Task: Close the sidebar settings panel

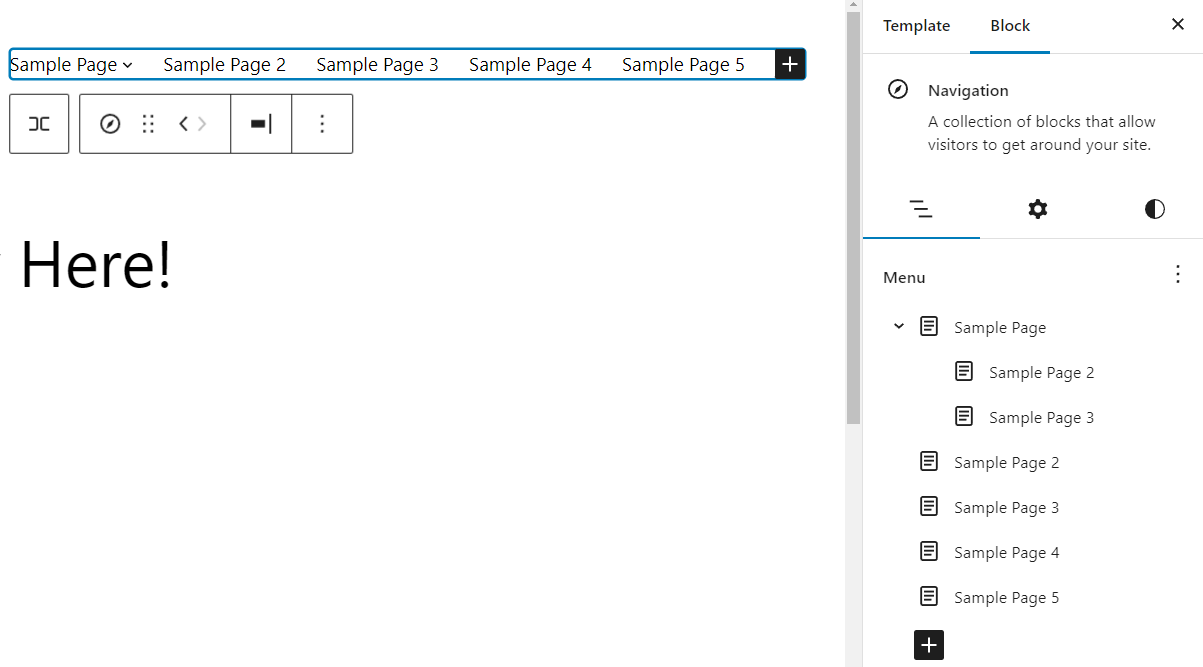Action: pyautogui.click(x=1177, y=24)
